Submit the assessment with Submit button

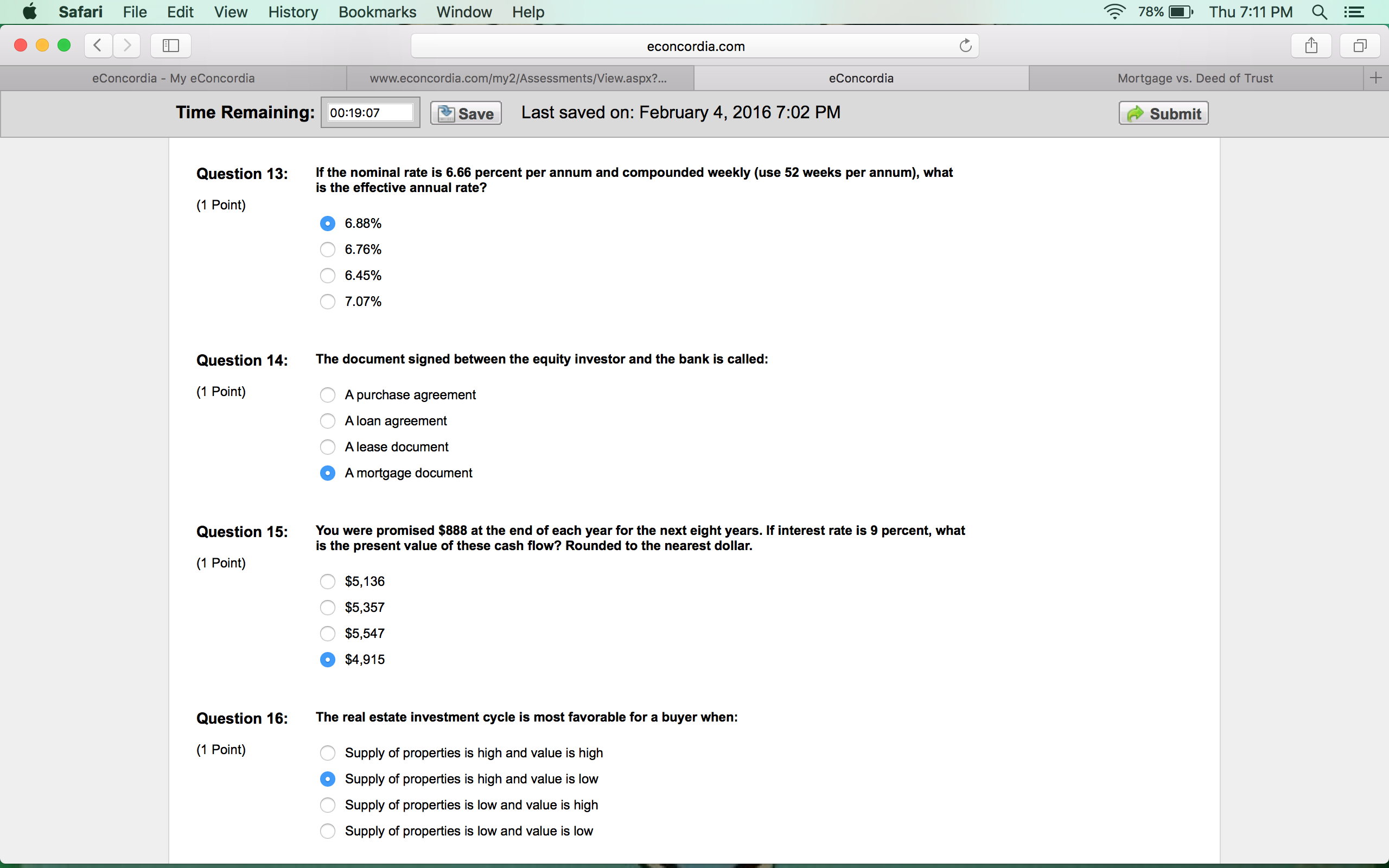(x=1163, y=113)
